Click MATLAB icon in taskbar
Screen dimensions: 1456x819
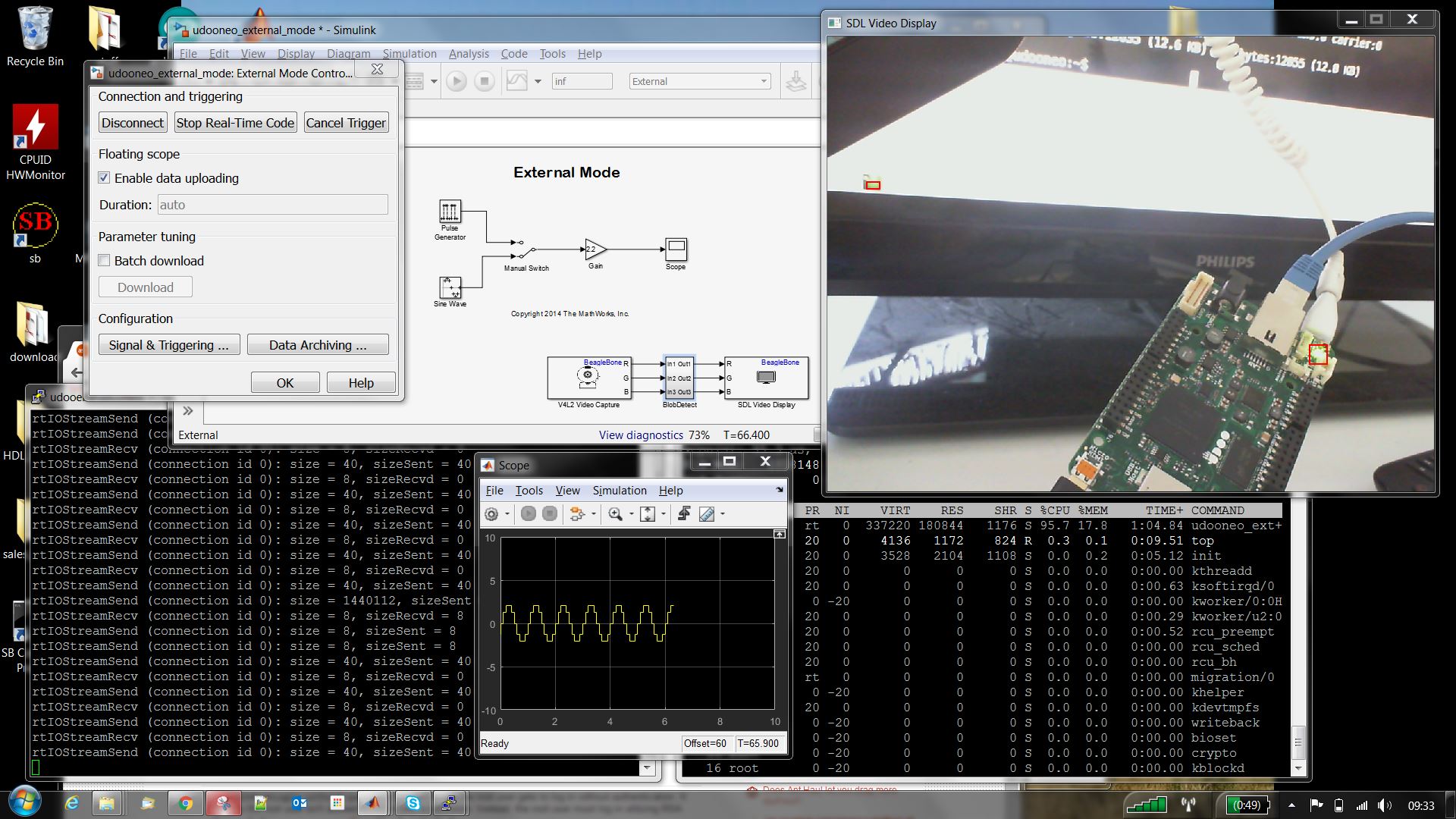tap(372, 803)
